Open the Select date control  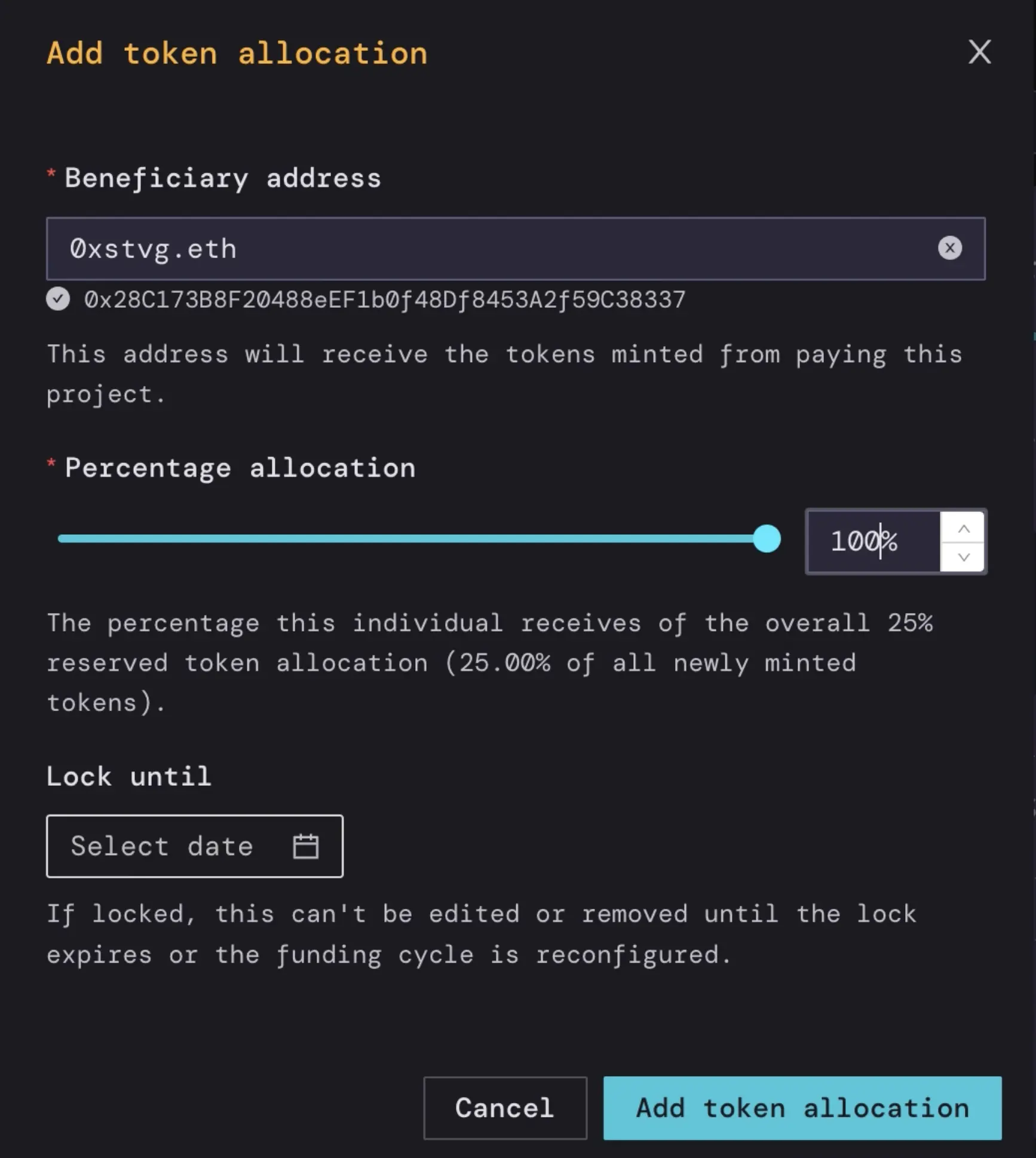(x=161, y=846)
